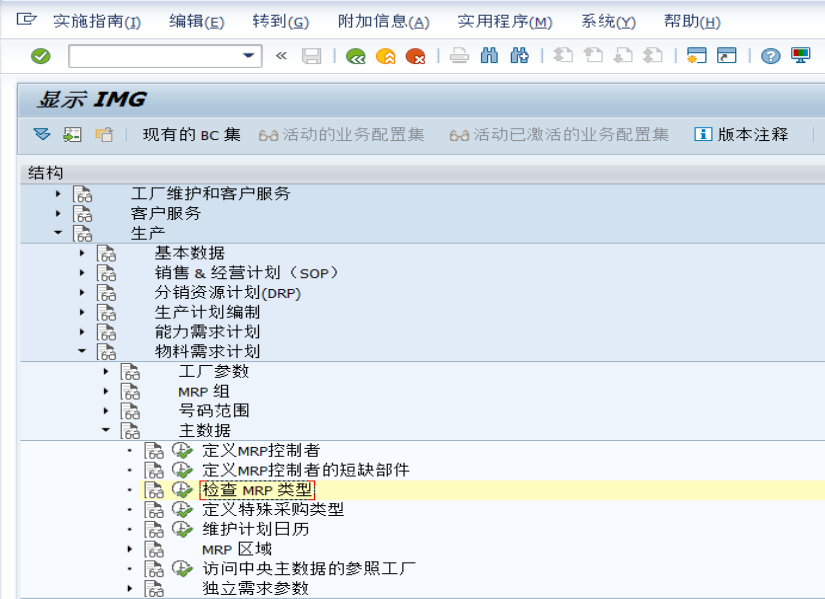Viewport: 825px width, 599px height.
Task: Click the documentation icon for 访问中央主数据的参照工厂
Action: (154, 569)
